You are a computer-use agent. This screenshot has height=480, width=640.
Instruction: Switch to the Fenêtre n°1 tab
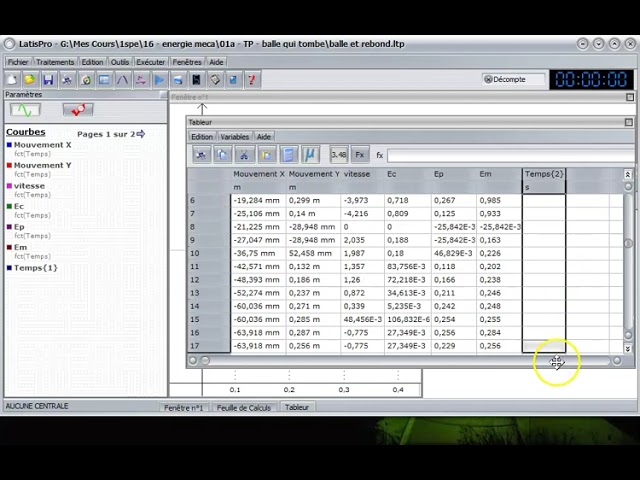[183, 407]
